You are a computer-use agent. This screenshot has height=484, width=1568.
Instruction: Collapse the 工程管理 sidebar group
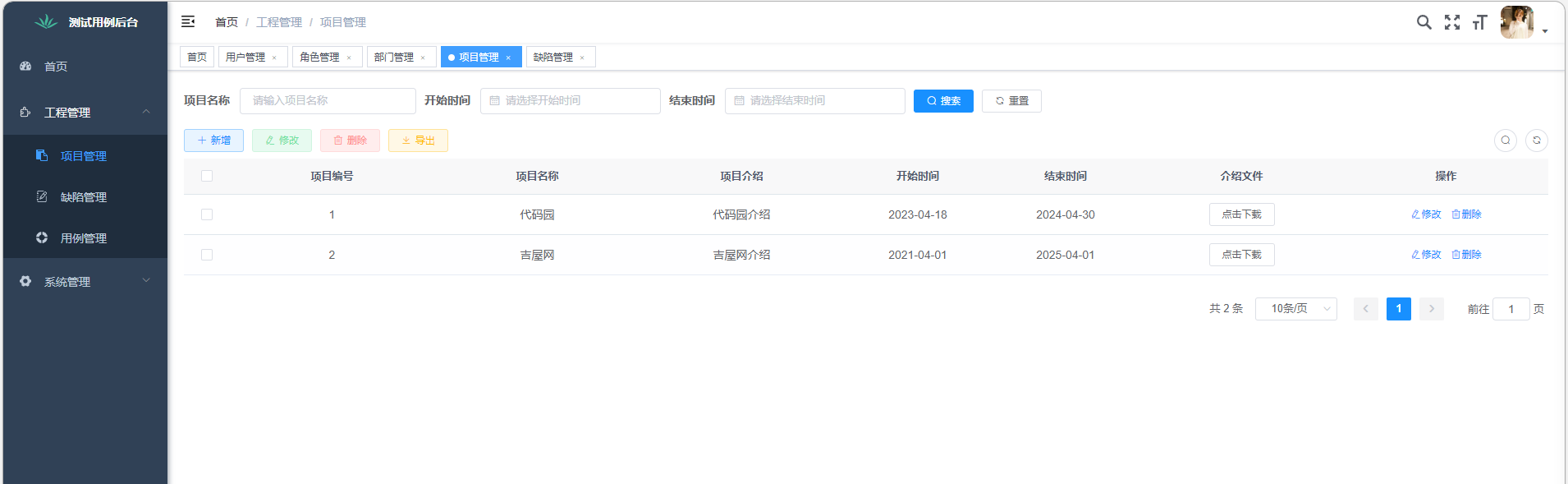pos(85,113)
